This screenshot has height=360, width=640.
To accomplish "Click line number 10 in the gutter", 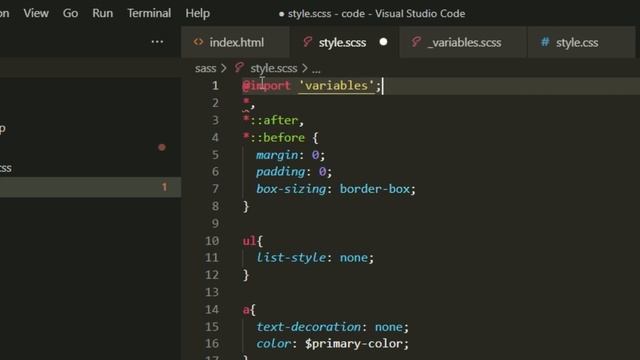I will point(212,241).
